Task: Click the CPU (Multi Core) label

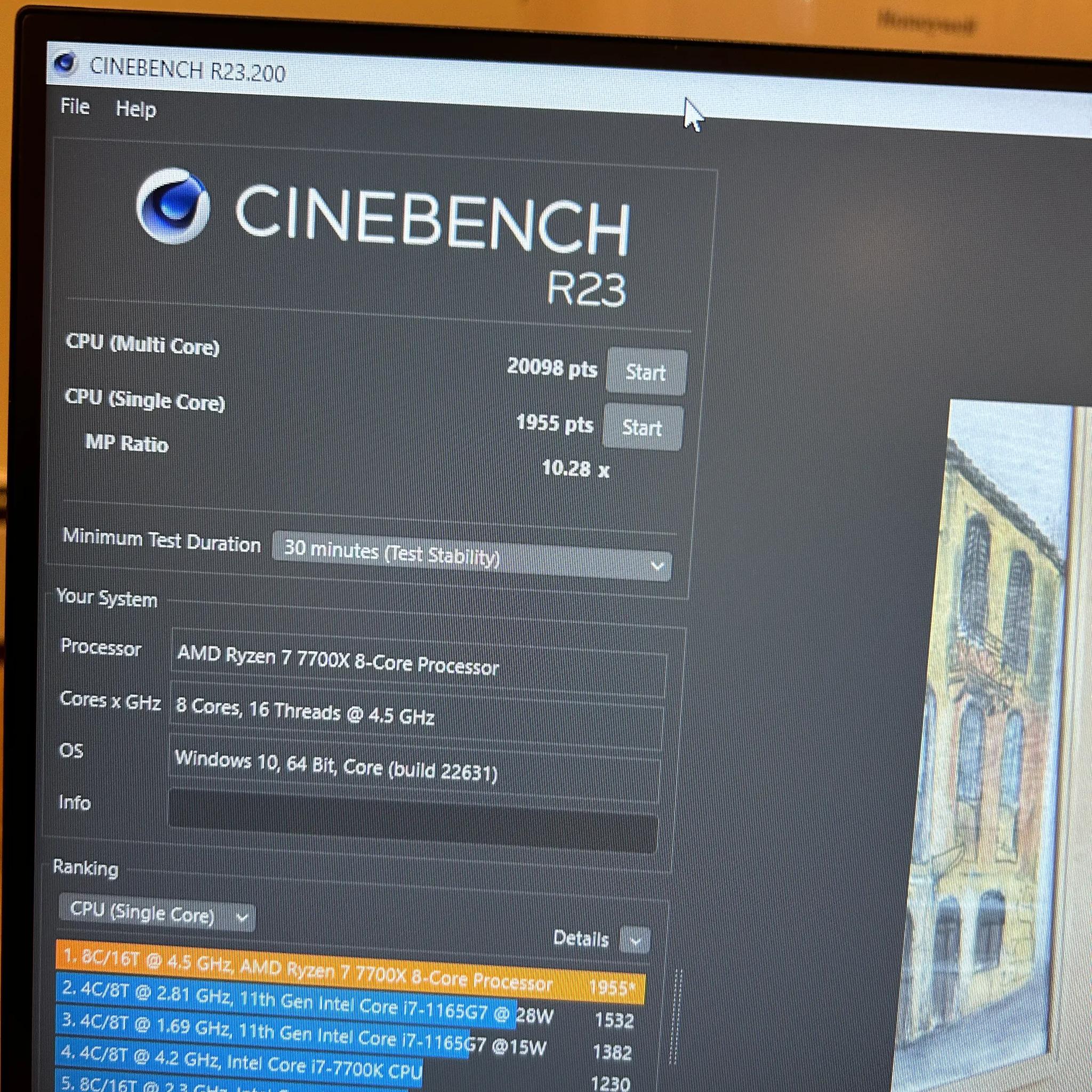Action: 142,344
